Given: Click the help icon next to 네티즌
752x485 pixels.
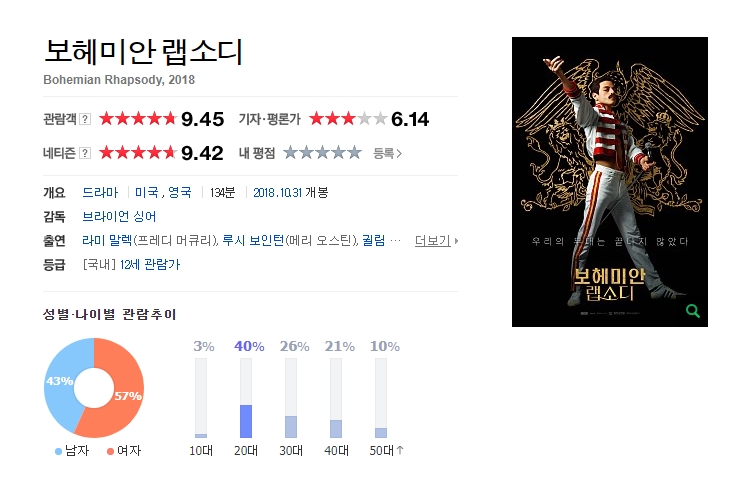Looking at the screenshot, I should coord(85,153).
